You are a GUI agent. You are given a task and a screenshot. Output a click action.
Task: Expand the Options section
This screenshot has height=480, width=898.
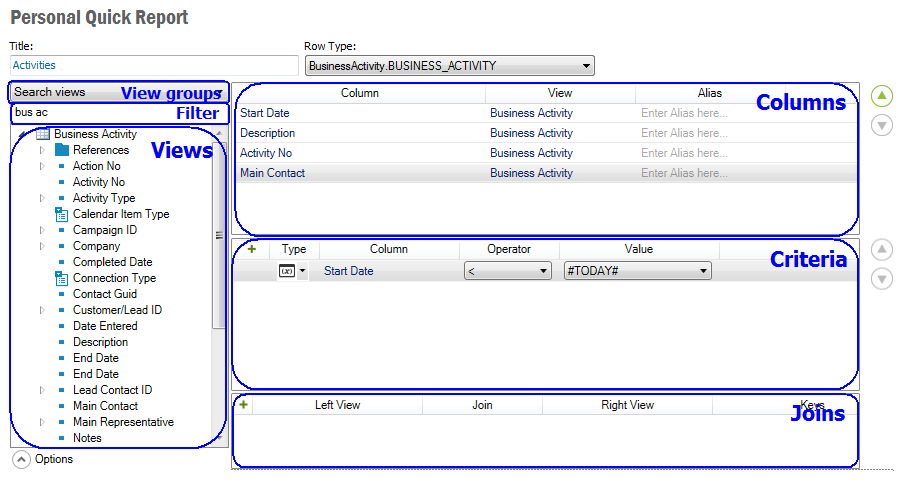(x=21, y=459)
